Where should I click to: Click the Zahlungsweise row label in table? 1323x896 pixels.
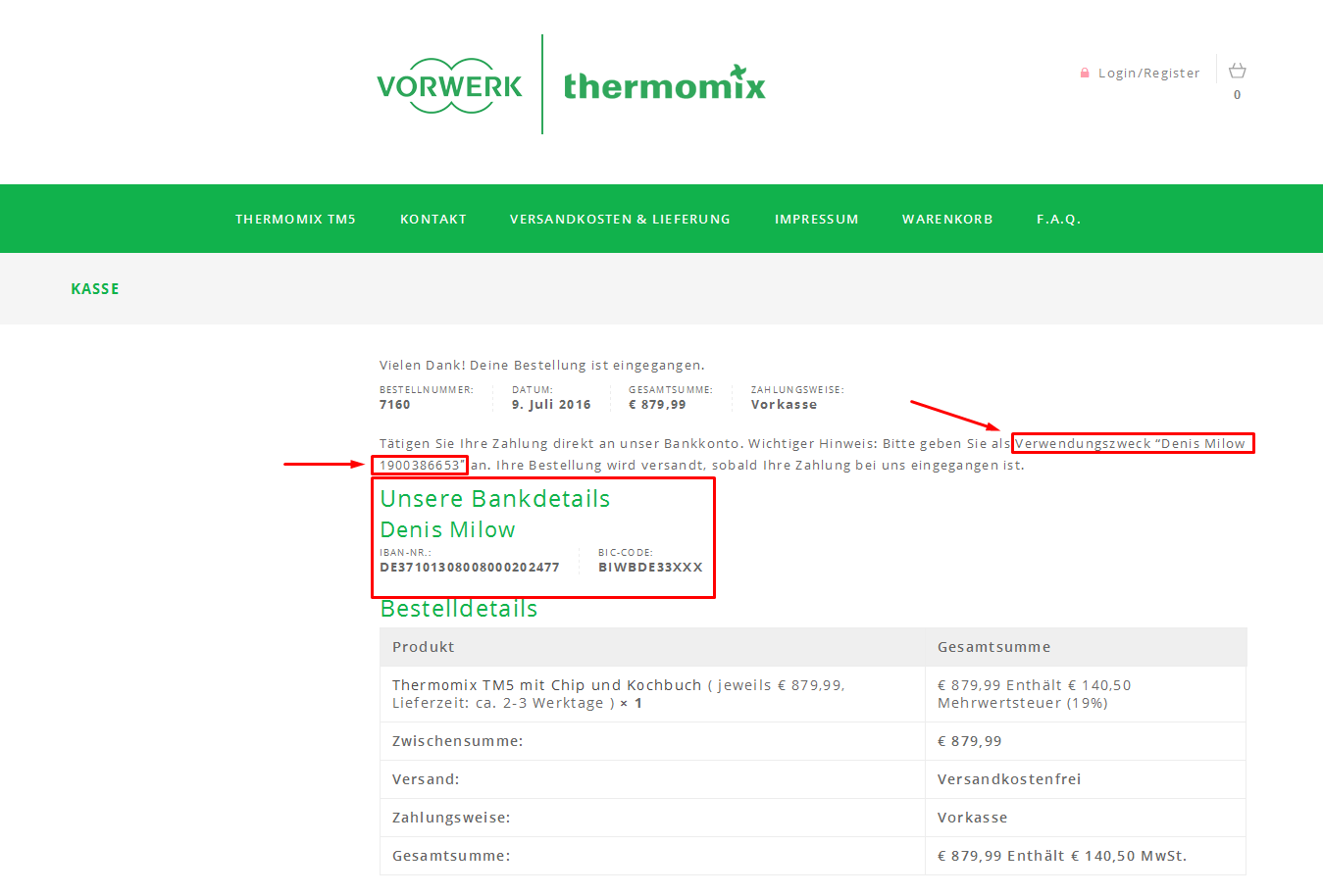pyautogui.click(x=451, y=818)
